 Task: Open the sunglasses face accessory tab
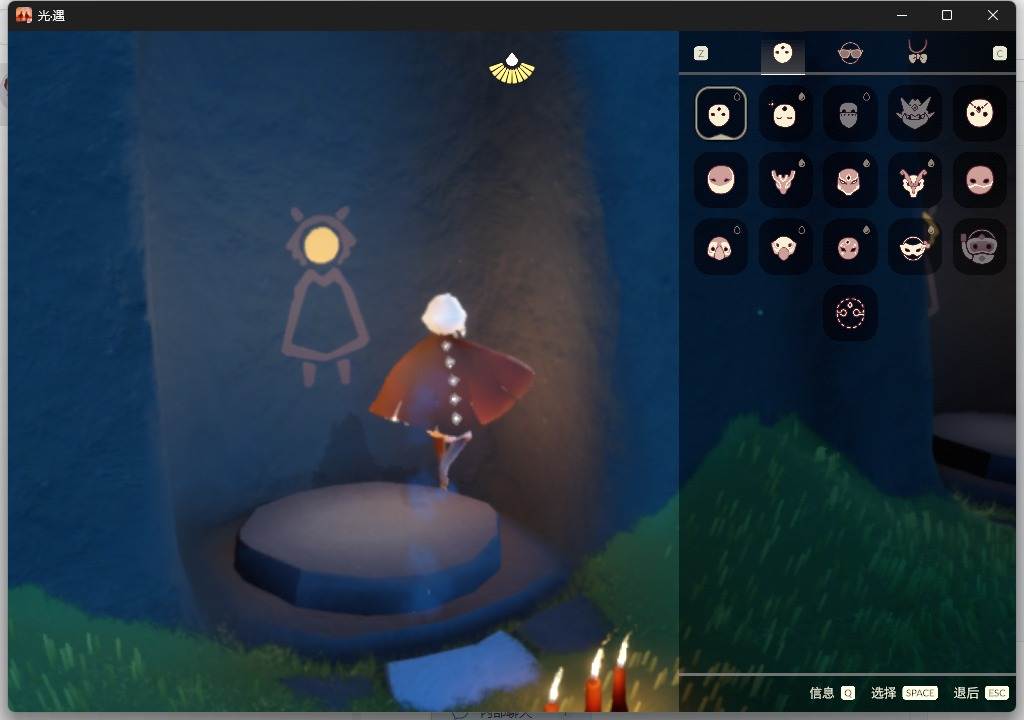[x=850, y=53]
